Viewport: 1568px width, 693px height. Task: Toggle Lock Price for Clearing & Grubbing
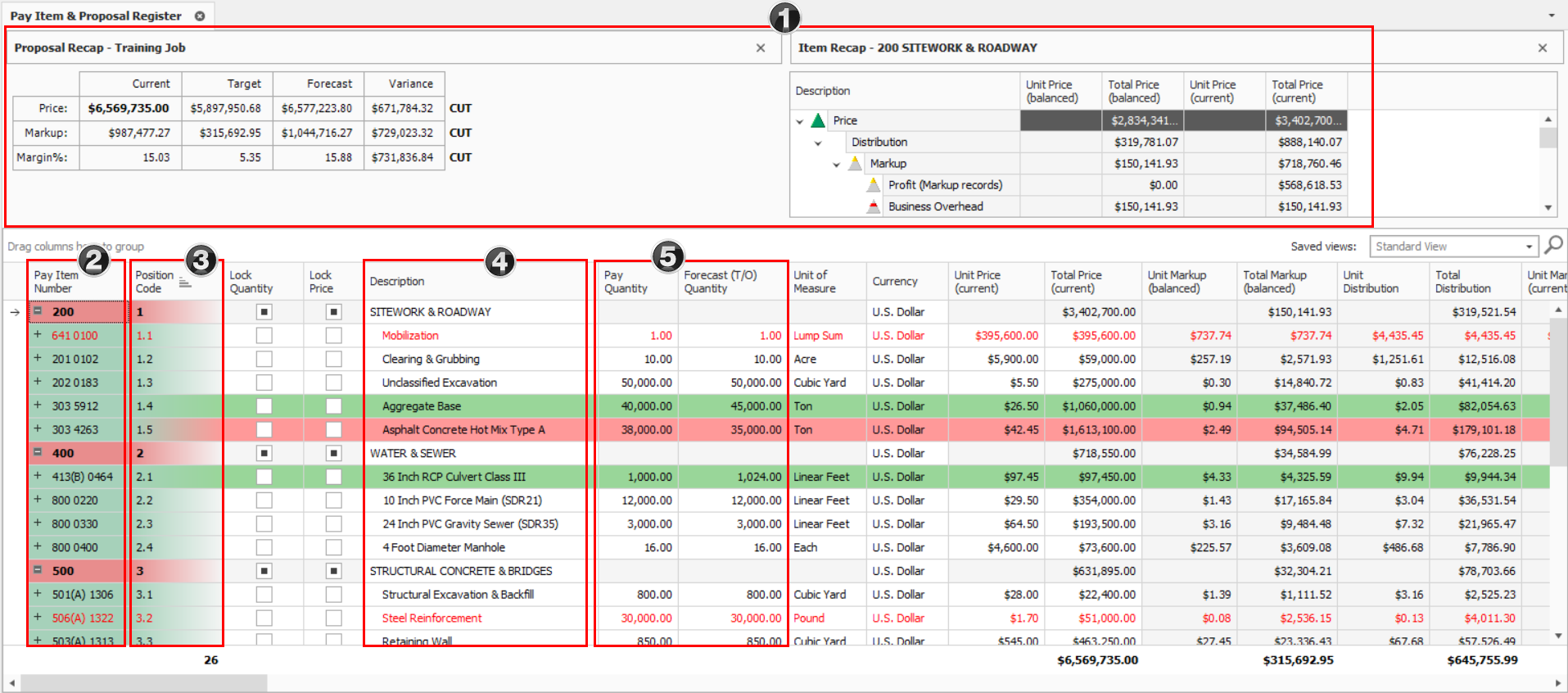333,359
